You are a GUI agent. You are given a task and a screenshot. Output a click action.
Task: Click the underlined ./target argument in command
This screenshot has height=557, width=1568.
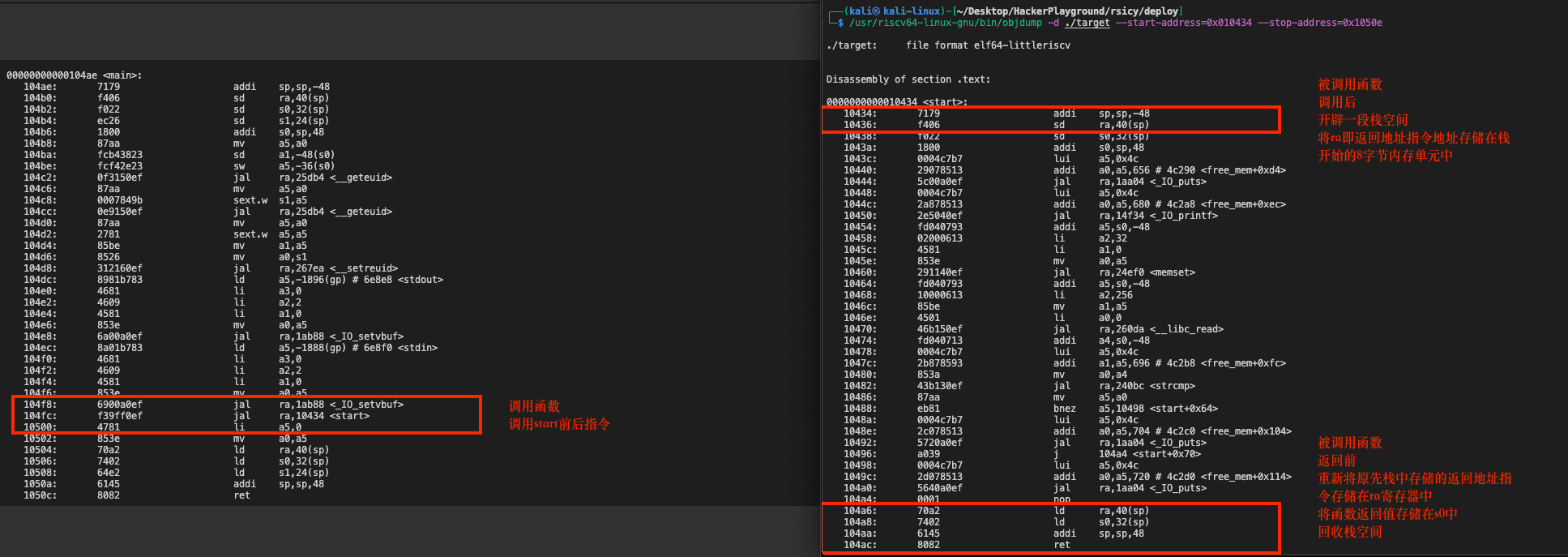1087,23
